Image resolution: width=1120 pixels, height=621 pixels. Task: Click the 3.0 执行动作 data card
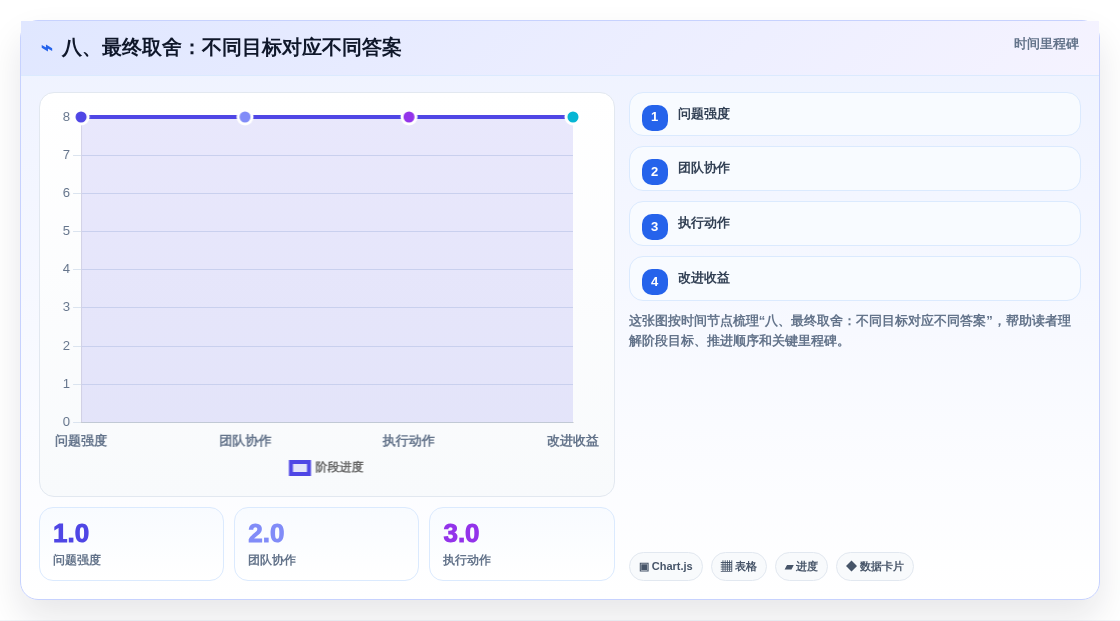pos(521,544)
